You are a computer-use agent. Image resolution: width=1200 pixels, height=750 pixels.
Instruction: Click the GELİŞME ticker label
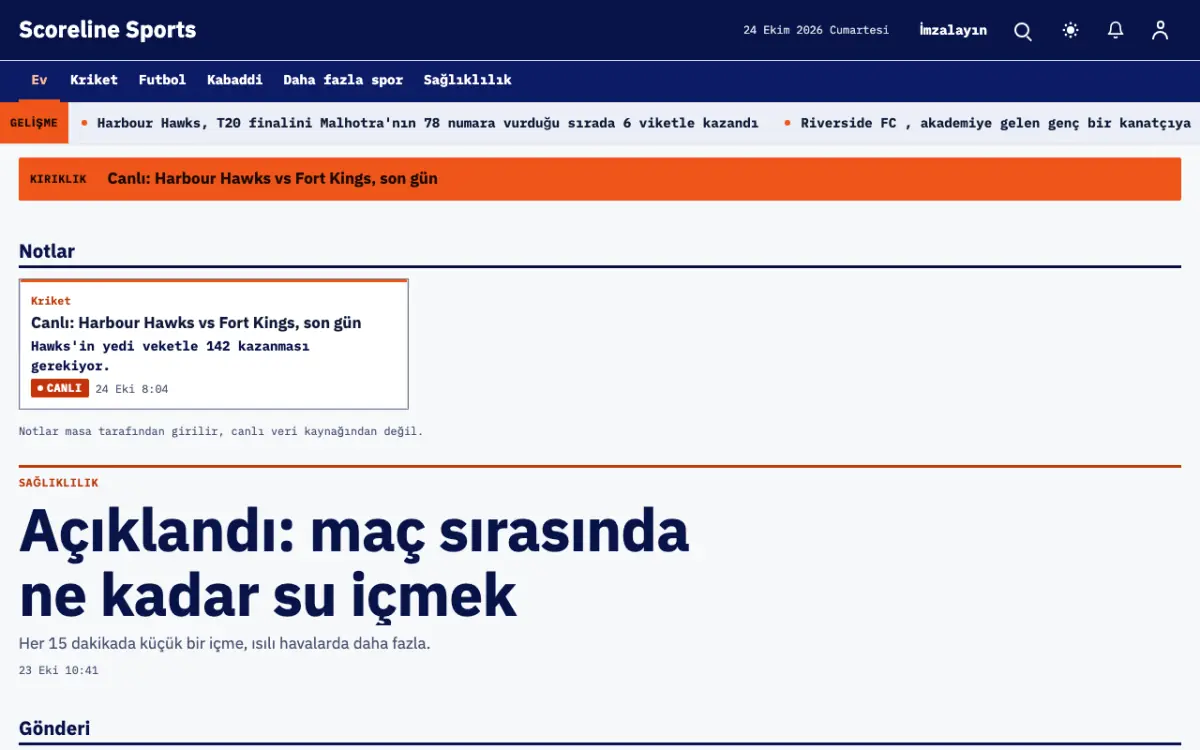33,123
